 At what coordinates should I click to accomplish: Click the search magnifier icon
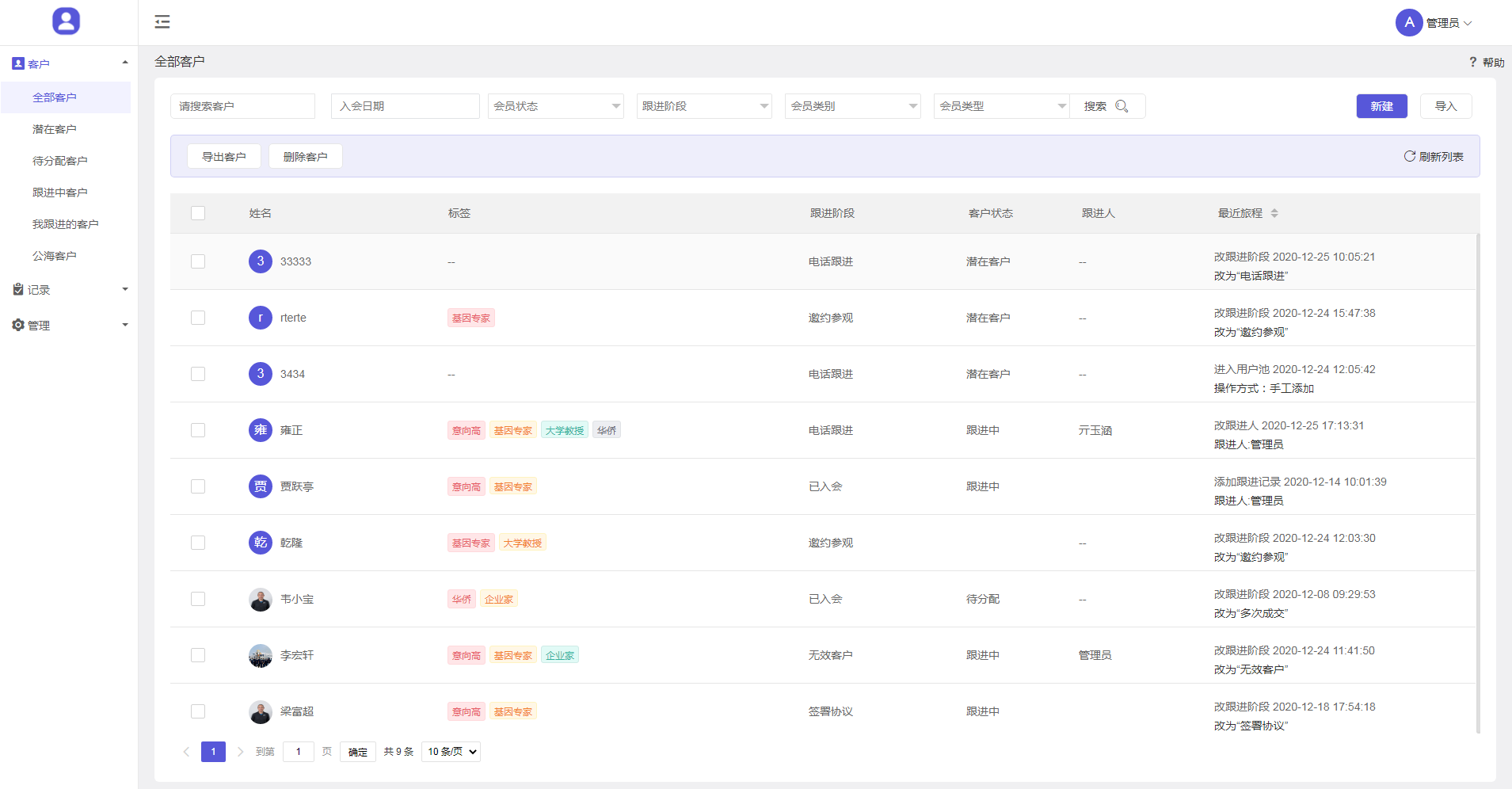[1122, 106]
